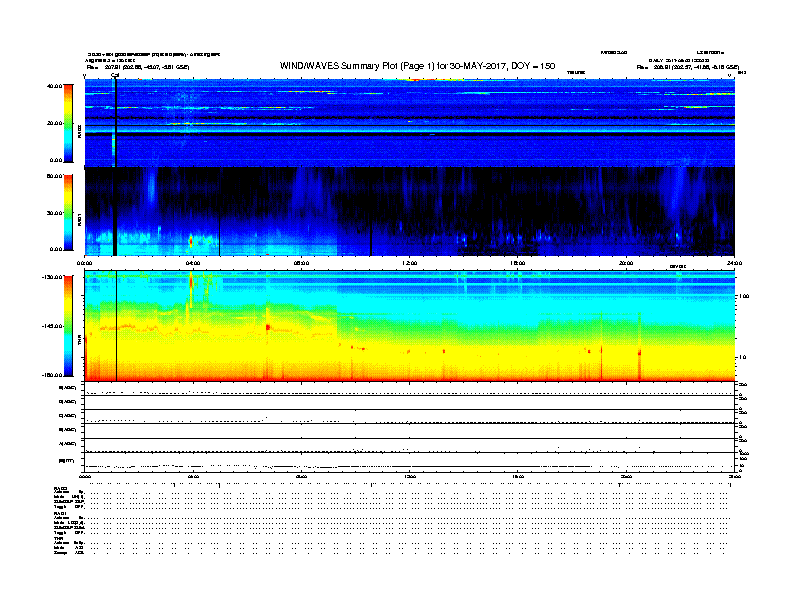Click the RAD1 color scale bar
Viewport: 792px width, 612px height.
click(x=68, y=212)
